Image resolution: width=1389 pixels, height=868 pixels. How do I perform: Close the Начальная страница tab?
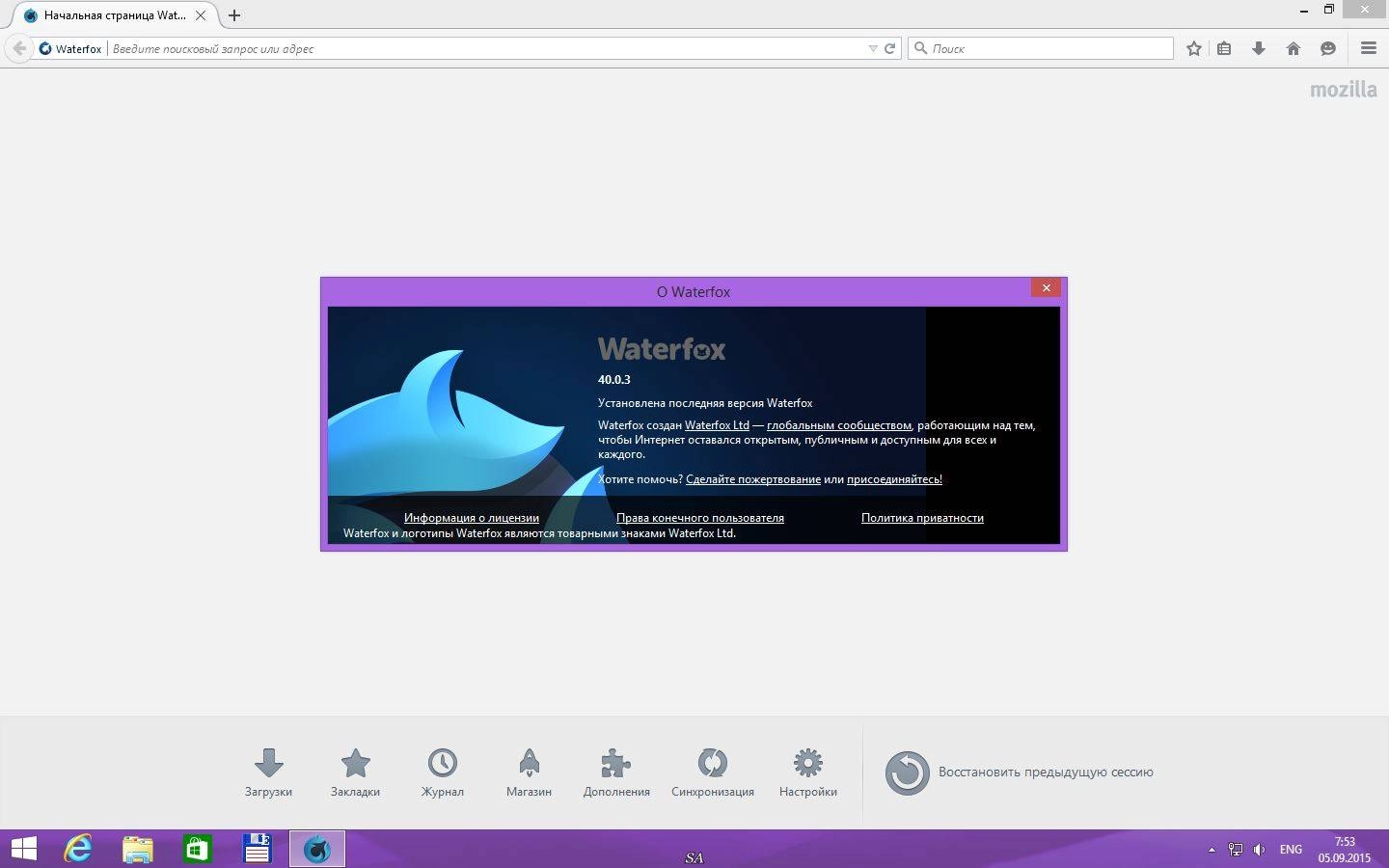(201, 15)
